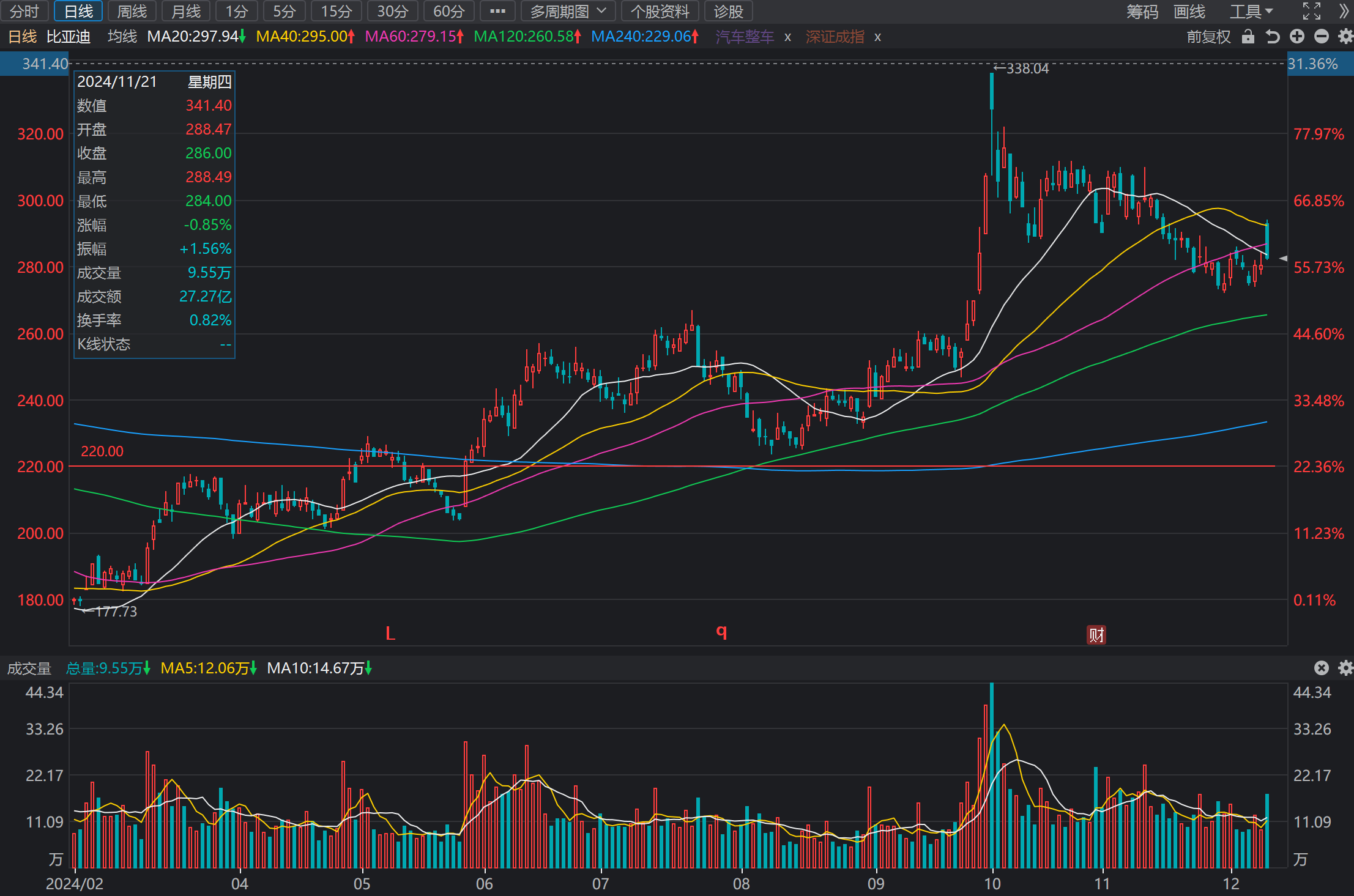Click the red L marker on chart
Image resolution: width=1354 pixels, height=896 pixels.
click(x=390, y=634)
